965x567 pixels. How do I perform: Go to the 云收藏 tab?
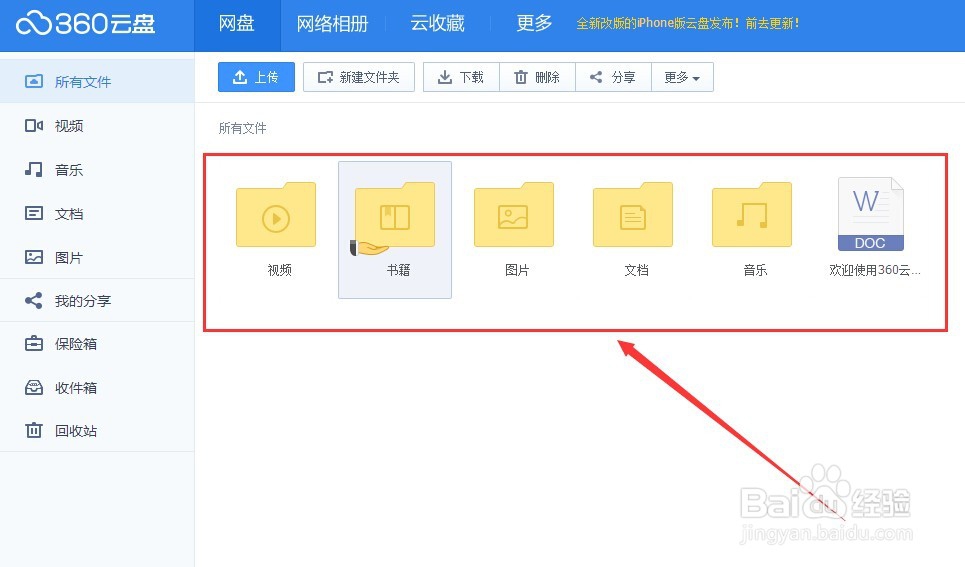(438, 24)
